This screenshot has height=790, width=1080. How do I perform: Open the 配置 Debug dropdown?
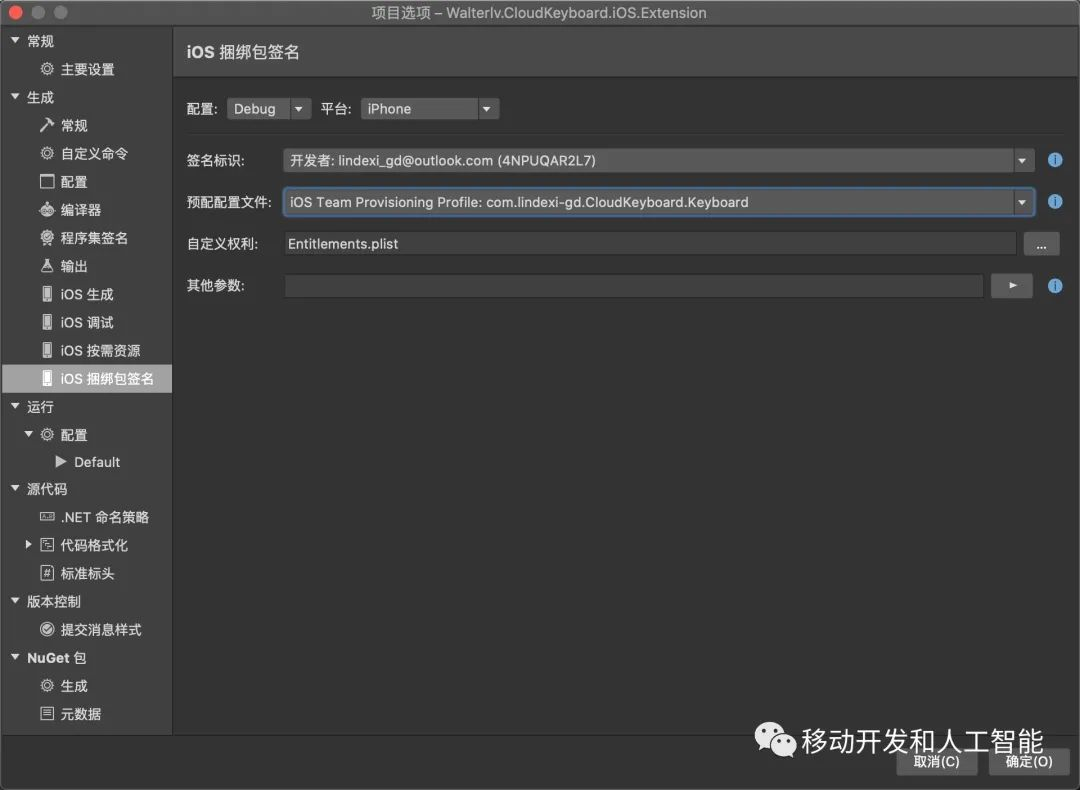(x=269, y=109)
